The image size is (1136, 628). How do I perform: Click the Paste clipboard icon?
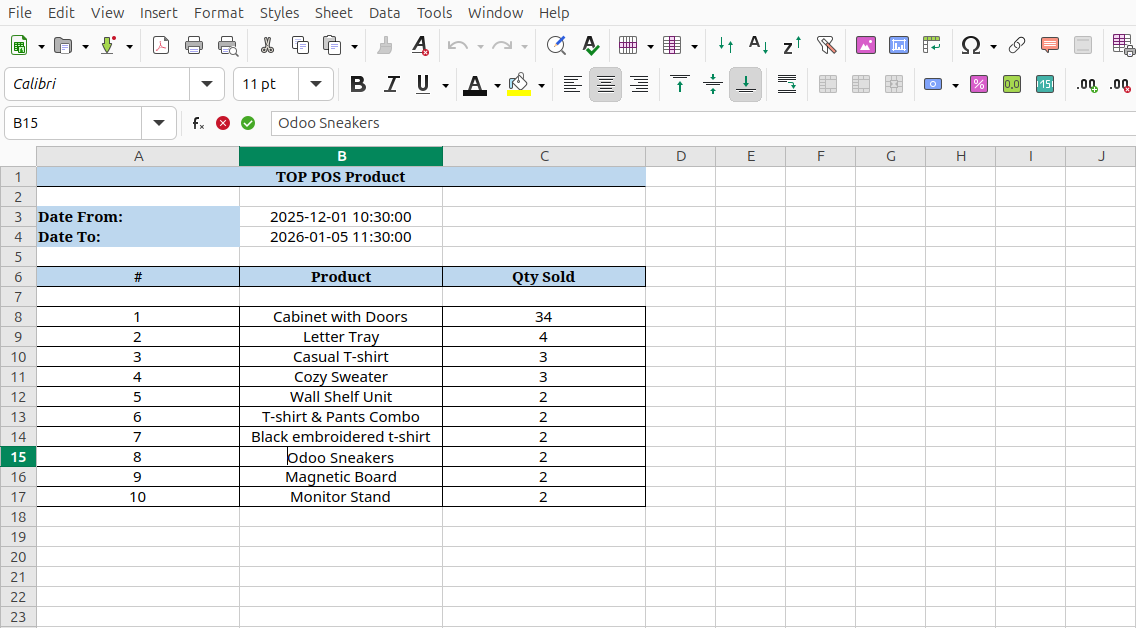tap(332, 46)
